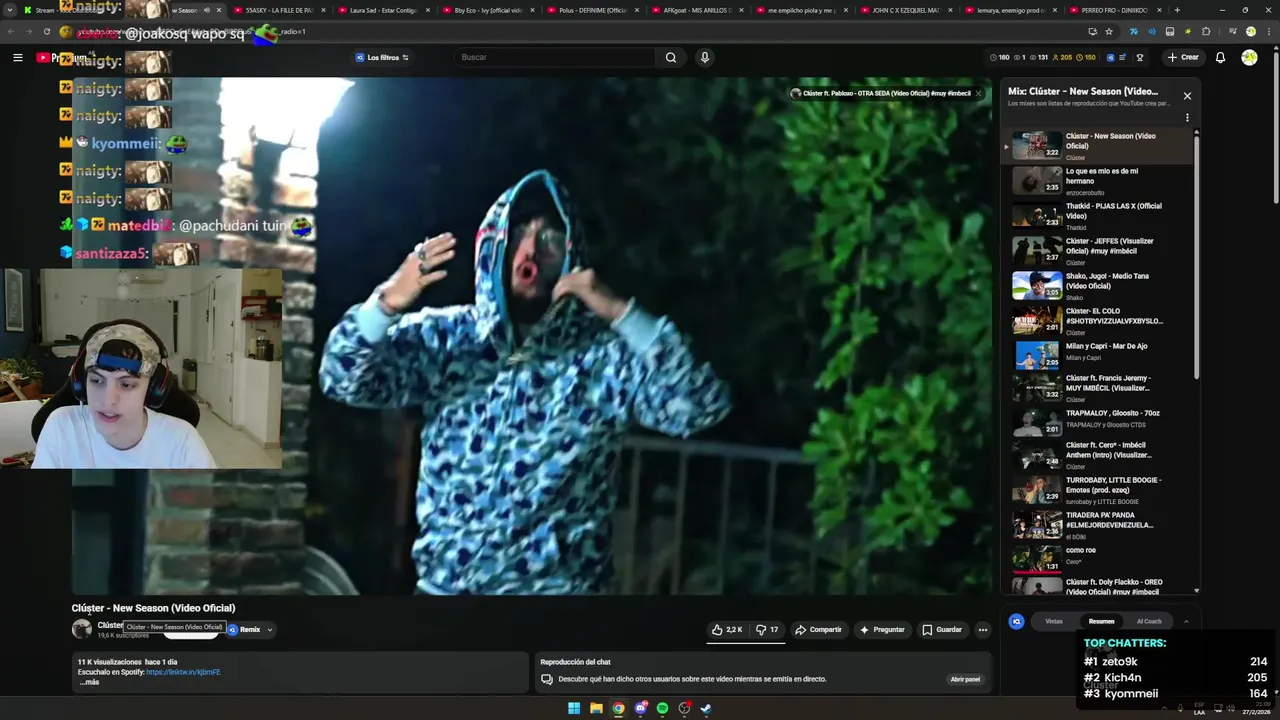Open Steam from taskbar
Viewport: 1280px width, 720px height.
point(706,708)
